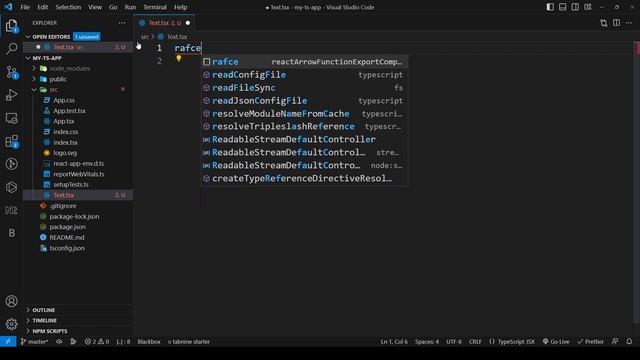Open the Source Control view
The height and width of the screenshot is (360, 640).
[x=11, y=72]
